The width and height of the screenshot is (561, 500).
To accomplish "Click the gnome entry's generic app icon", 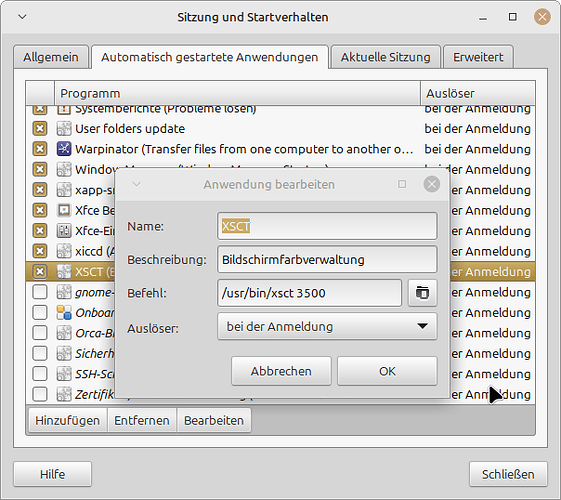I will [x=64, y=292].
